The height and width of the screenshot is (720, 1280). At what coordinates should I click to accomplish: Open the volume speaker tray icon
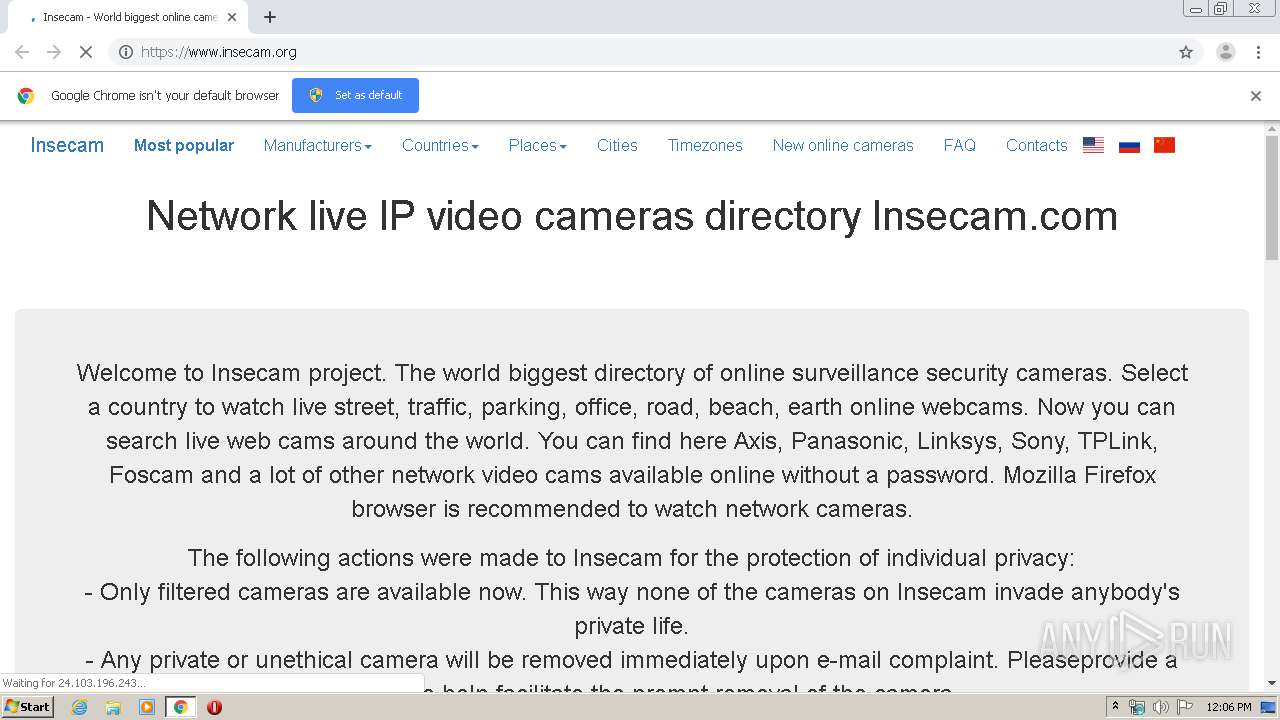pyautogui.click(x=1160, y=707)
